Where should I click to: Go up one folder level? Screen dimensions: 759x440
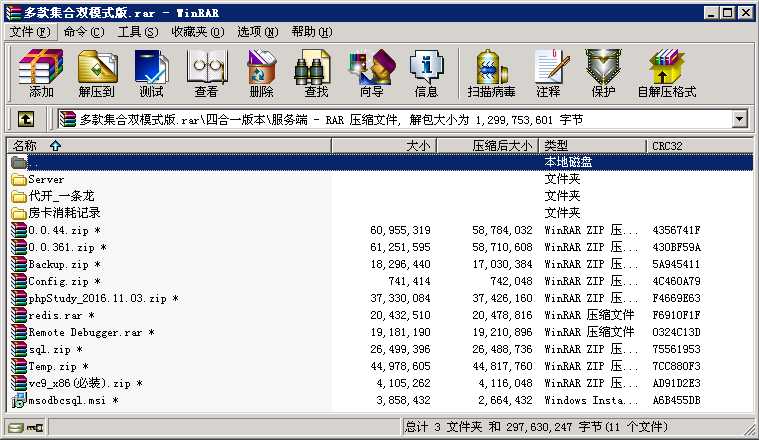[x=26, y=119]
